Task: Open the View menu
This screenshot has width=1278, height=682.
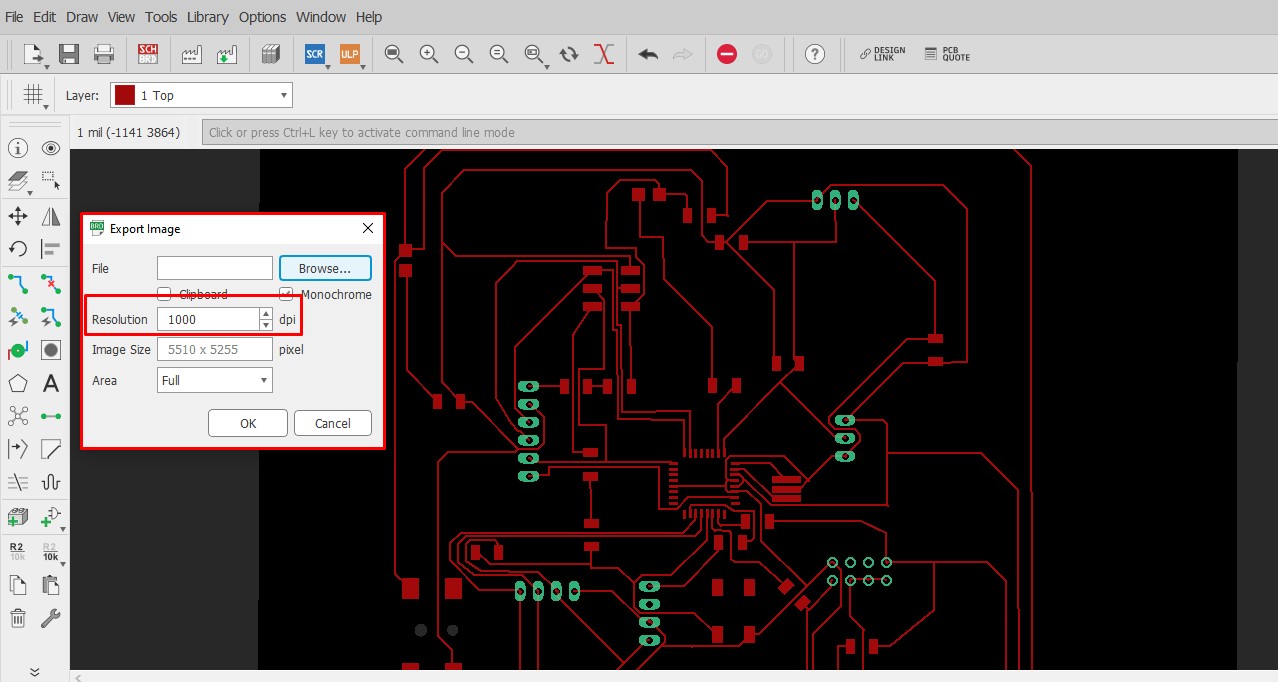Action: click(x=121, y=17)
